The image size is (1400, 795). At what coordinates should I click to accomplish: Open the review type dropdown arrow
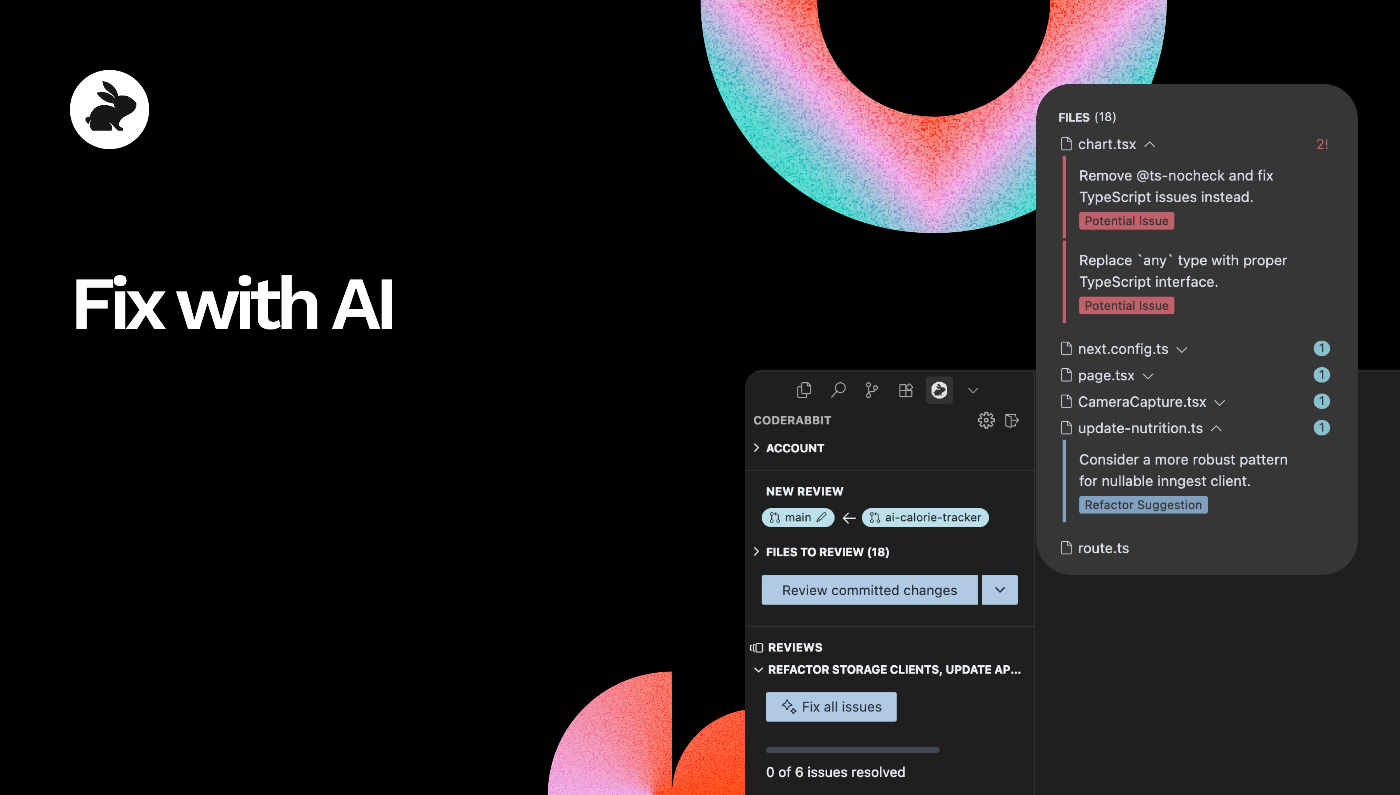pyautogui.click(x=1000, y=590)
